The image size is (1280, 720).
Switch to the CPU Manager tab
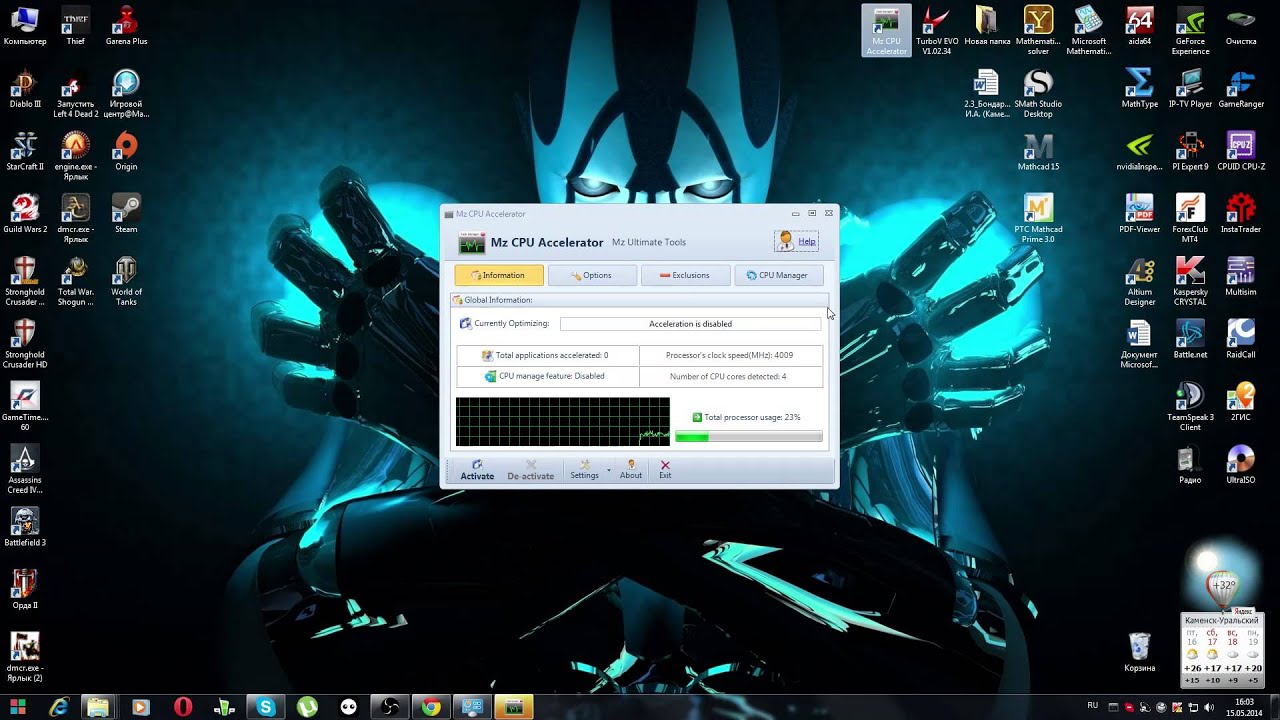click(x=778, y=275)
